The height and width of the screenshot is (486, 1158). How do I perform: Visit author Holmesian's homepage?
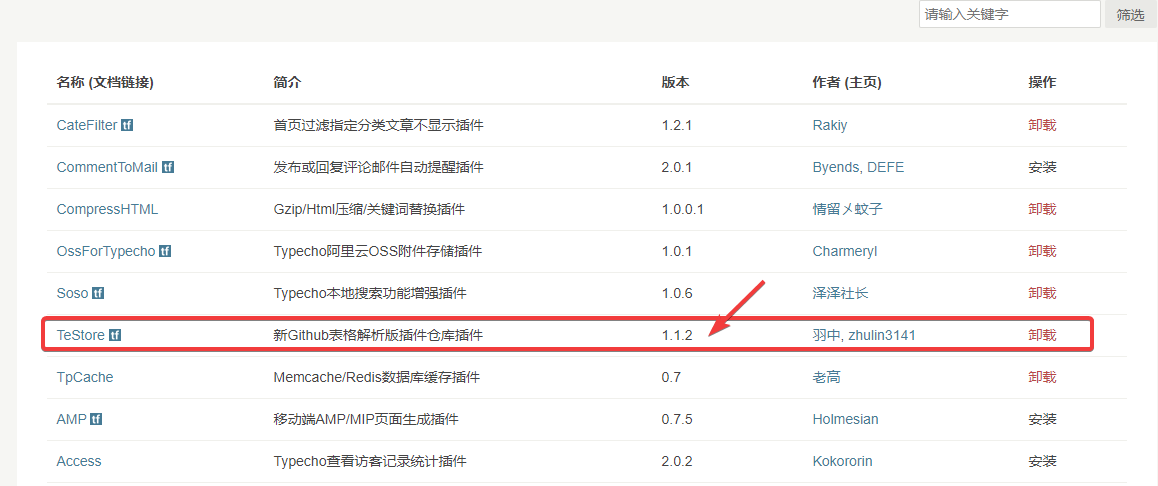pos(845,420)
